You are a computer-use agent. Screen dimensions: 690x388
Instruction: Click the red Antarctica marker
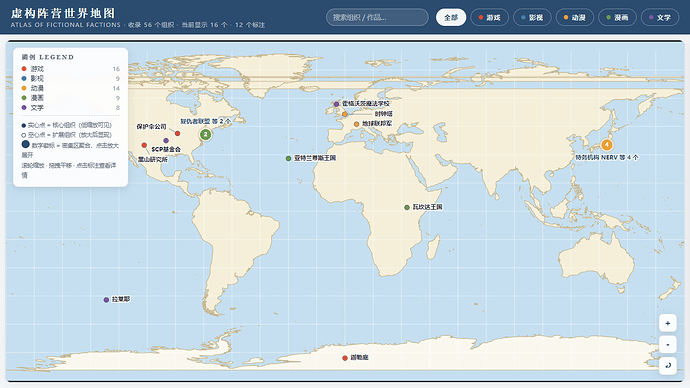coord(345,358)
